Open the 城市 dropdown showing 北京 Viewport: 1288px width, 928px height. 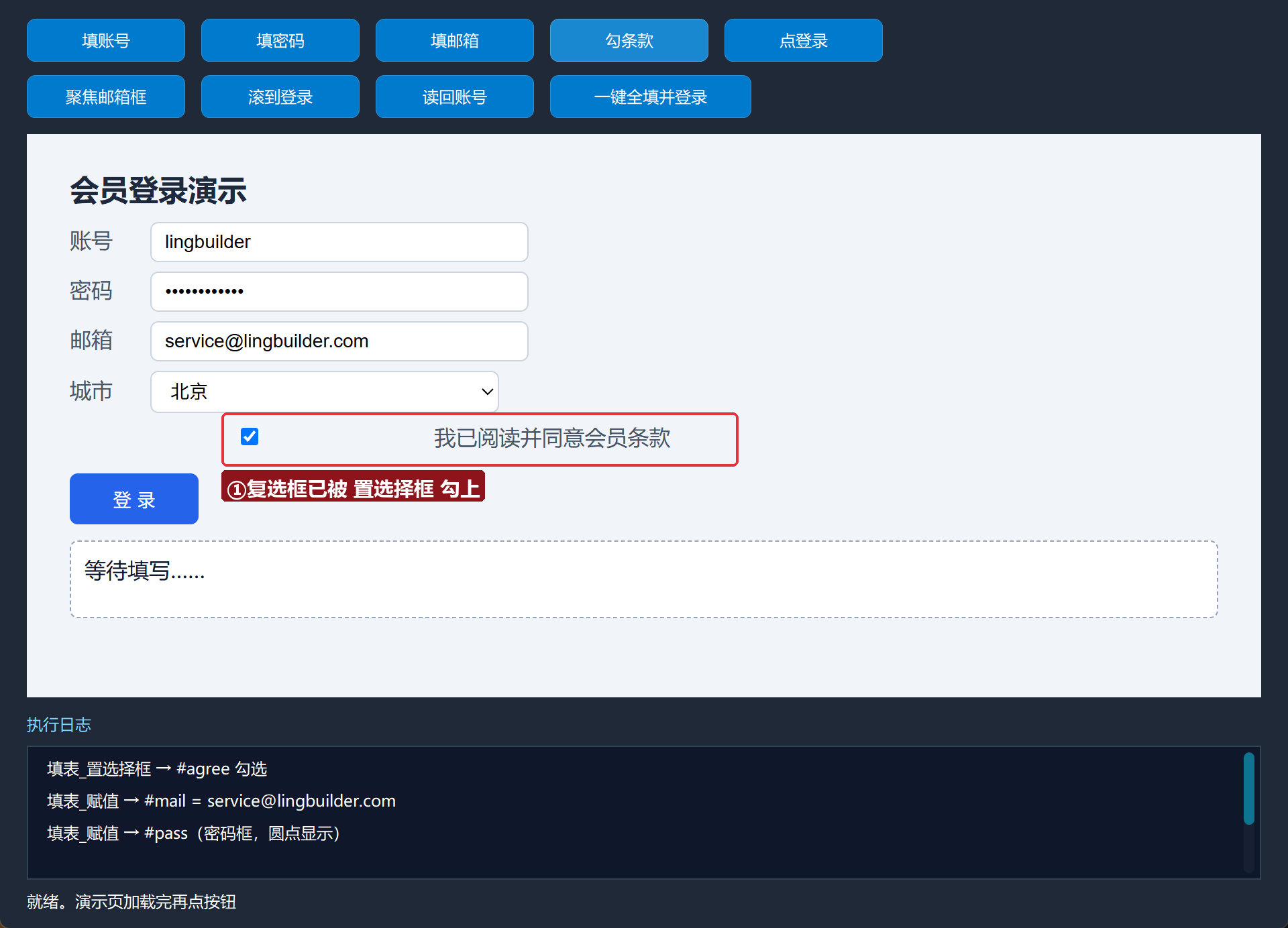pos(325,392)
